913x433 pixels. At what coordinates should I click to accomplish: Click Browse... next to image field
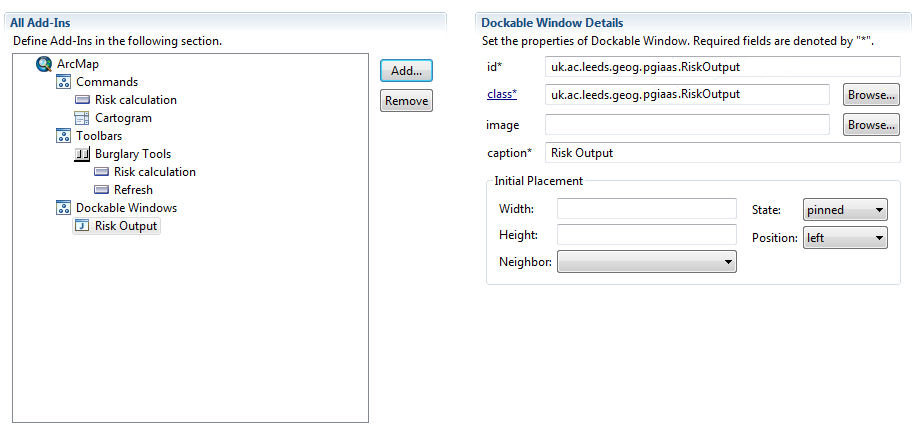coord(871,125)
